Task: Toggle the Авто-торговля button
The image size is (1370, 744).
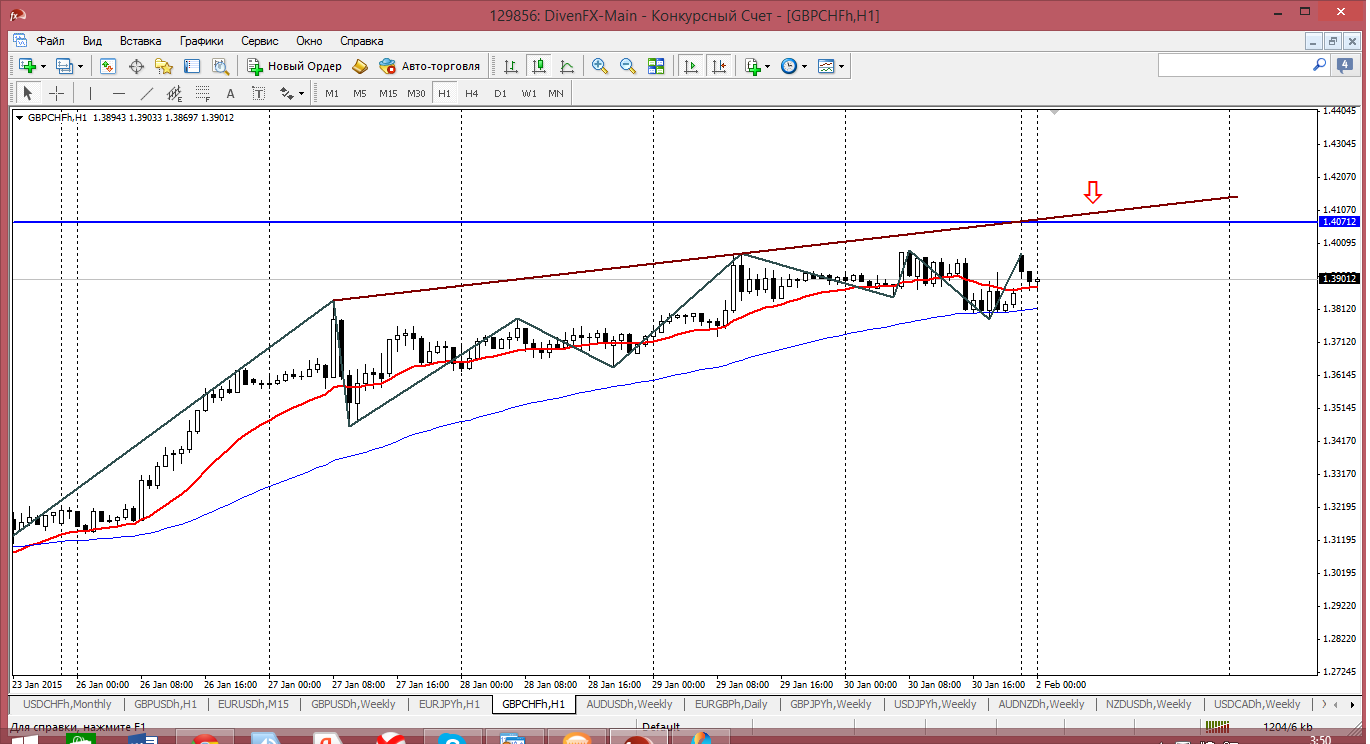Action: pyautogui.click(x=429, y=66)
